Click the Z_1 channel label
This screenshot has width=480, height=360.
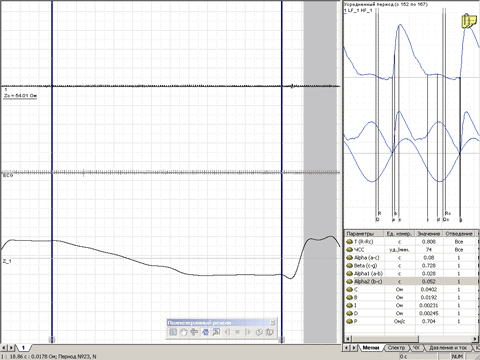7,261
